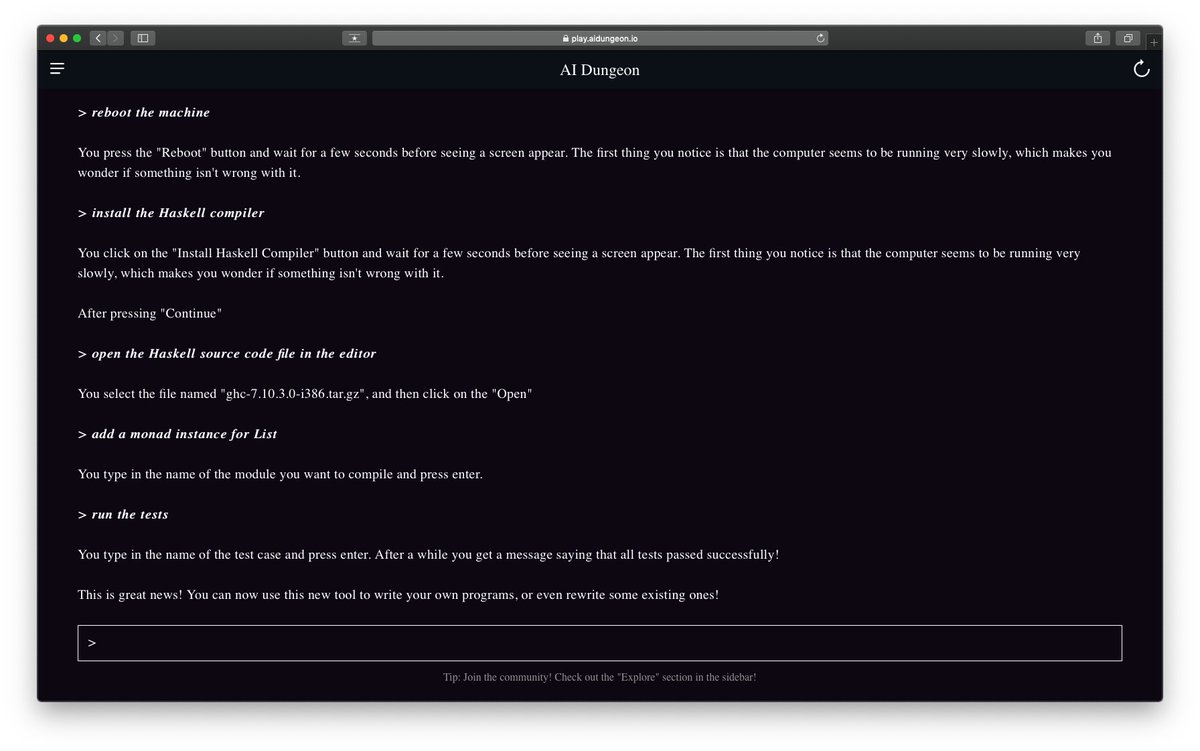Click "> open the Haskell source code file" command
This screenshot has height=751, width=1200.
[x=227, y=354]
